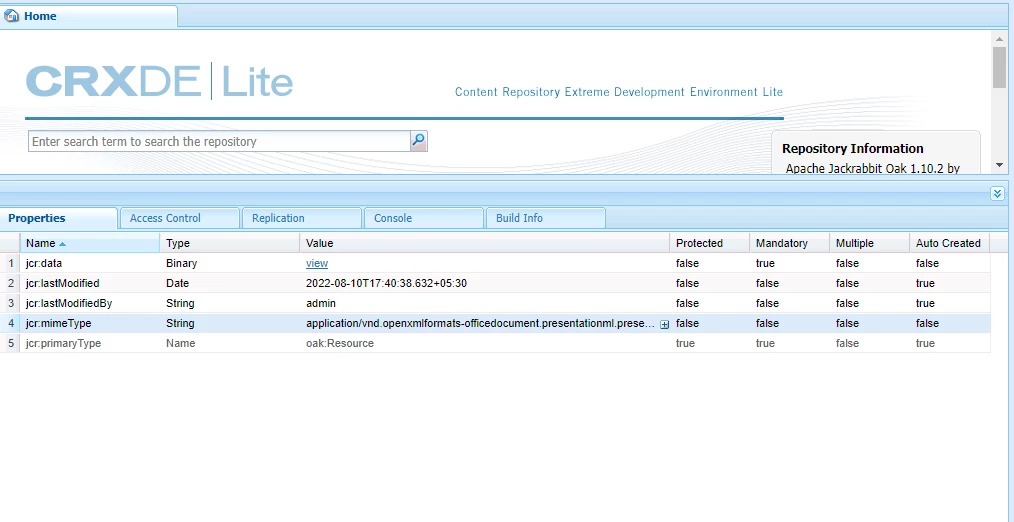This screenshot has height=522, width=1014.
Task: Click Protected true in jcr:primaryType row
Action: pyautogui.click(x=685, y=343)
